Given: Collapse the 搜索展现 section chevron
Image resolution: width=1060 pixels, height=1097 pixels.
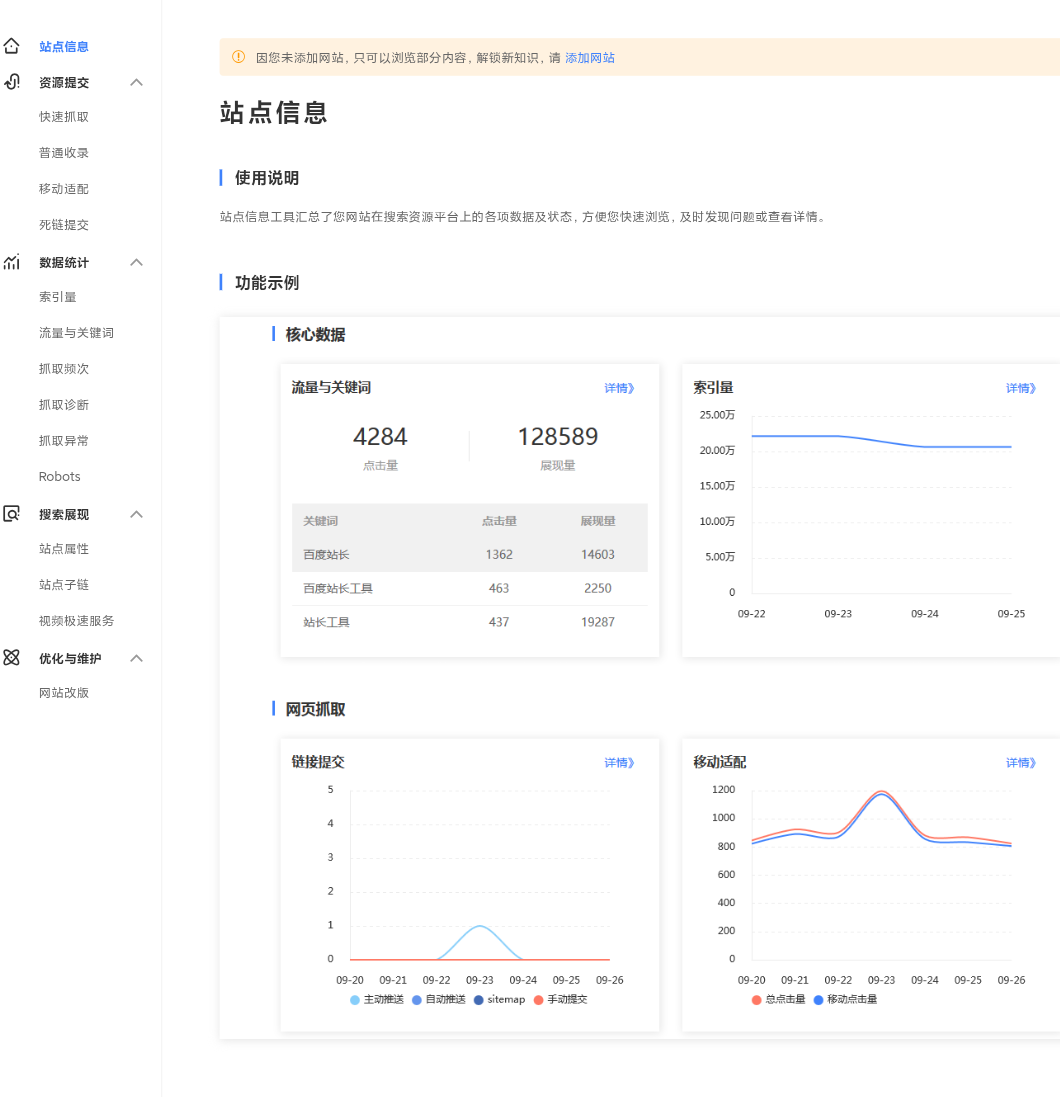Looking at the screenshot, I should click(x=137, y=514).
